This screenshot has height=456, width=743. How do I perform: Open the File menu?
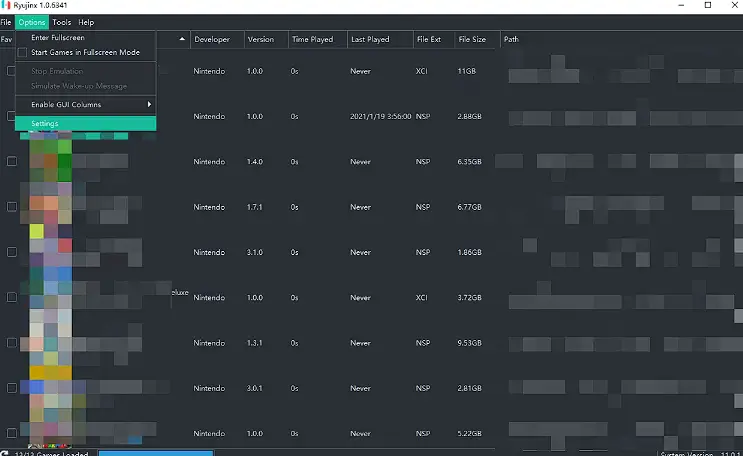[x=6, y=22]
